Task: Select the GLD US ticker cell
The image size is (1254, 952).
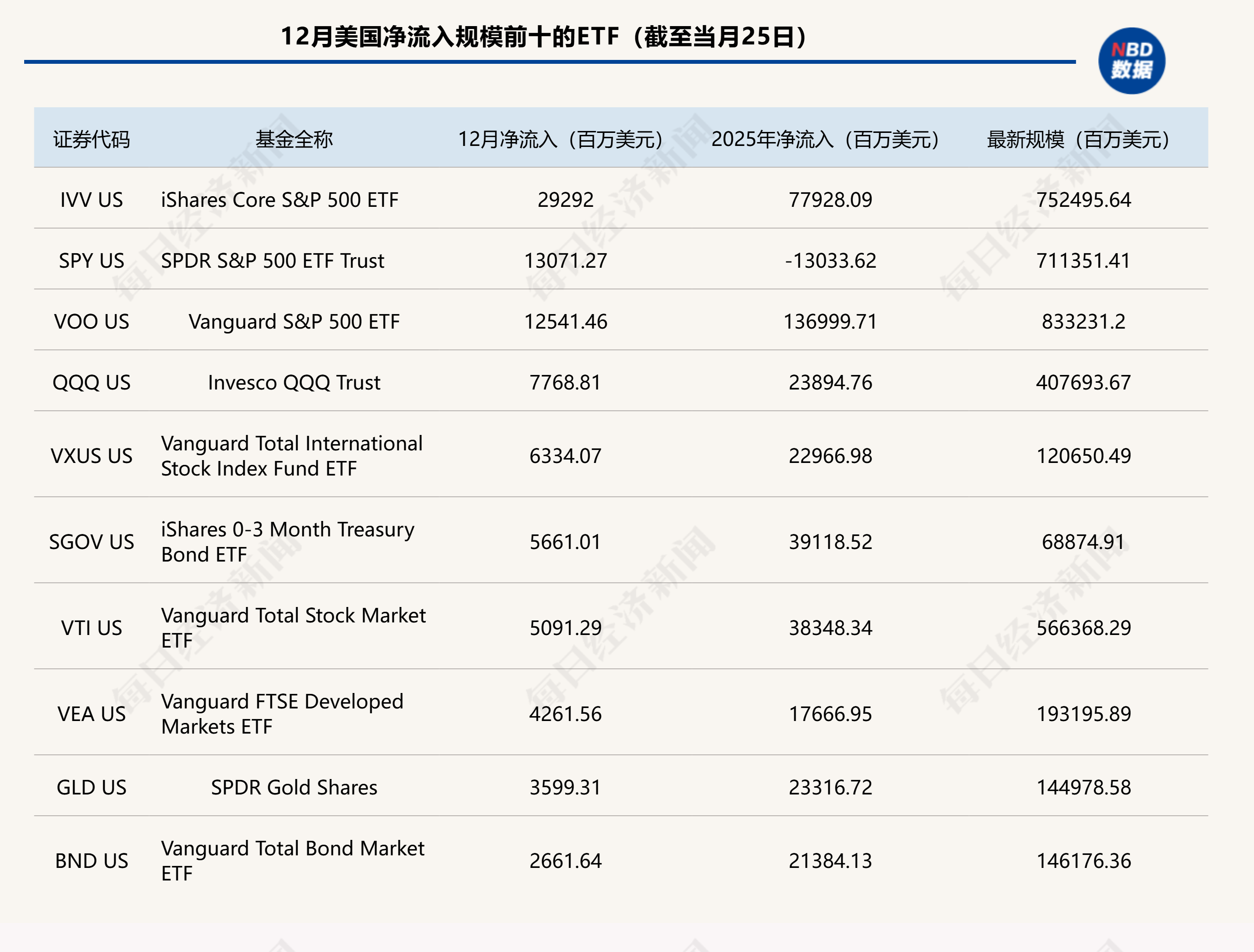Action: point(91,787)
